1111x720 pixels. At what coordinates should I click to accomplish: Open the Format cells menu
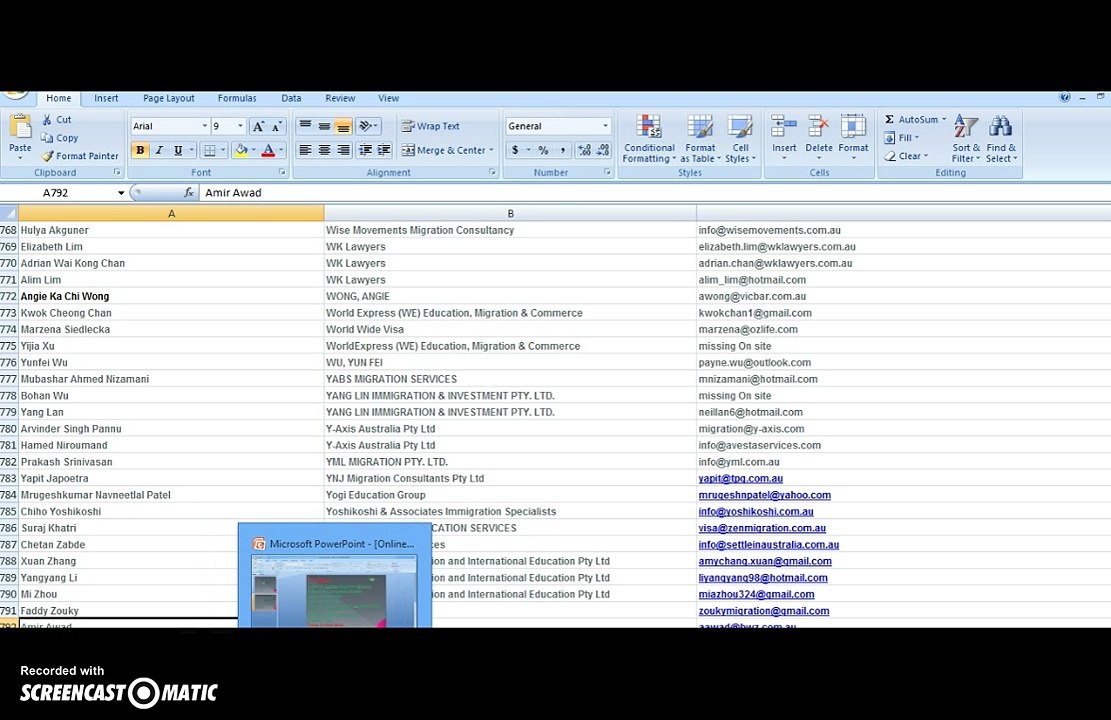coord(853,137)
